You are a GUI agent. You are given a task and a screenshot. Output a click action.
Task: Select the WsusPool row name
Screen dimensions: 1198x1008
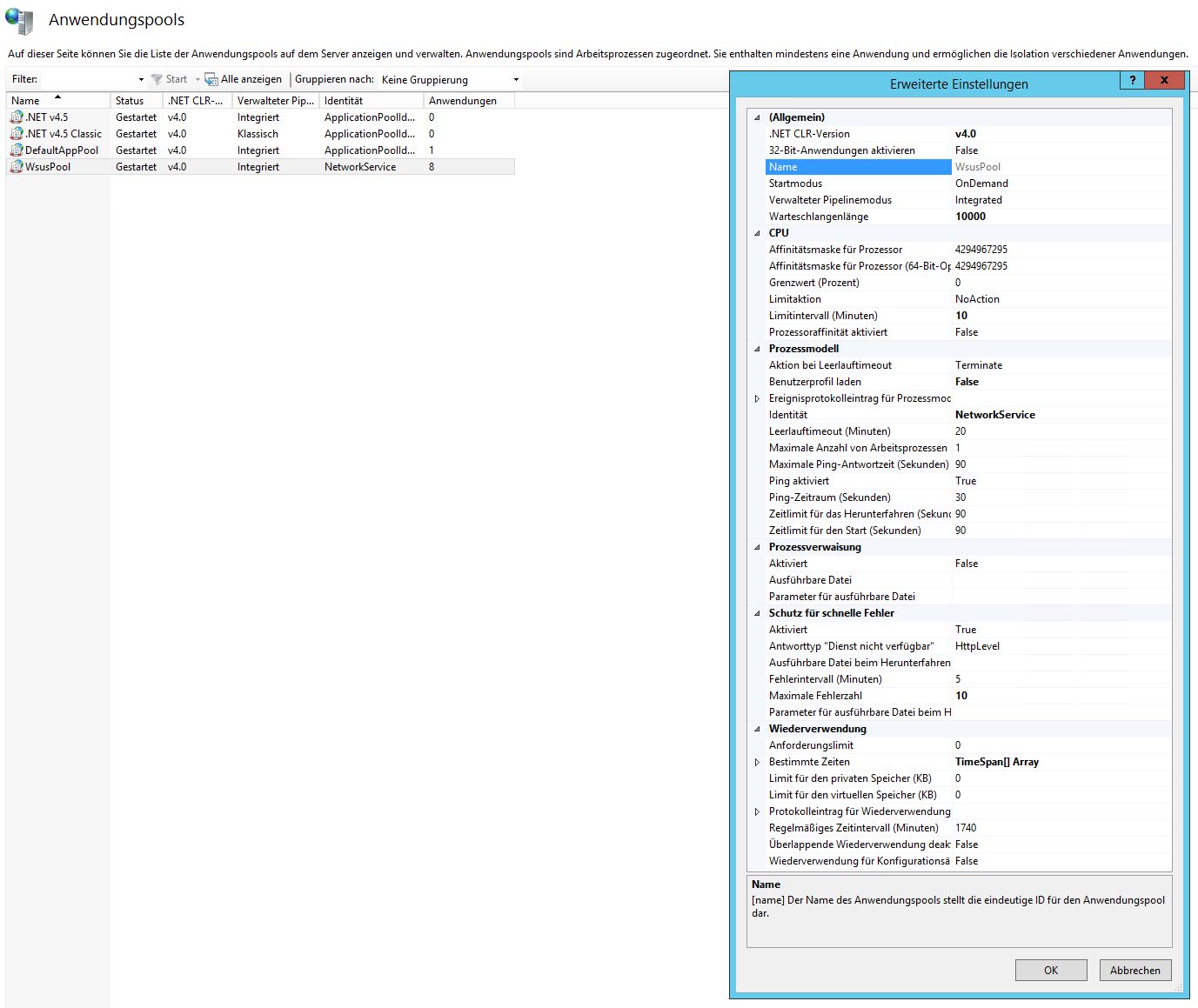pos(48,166)
